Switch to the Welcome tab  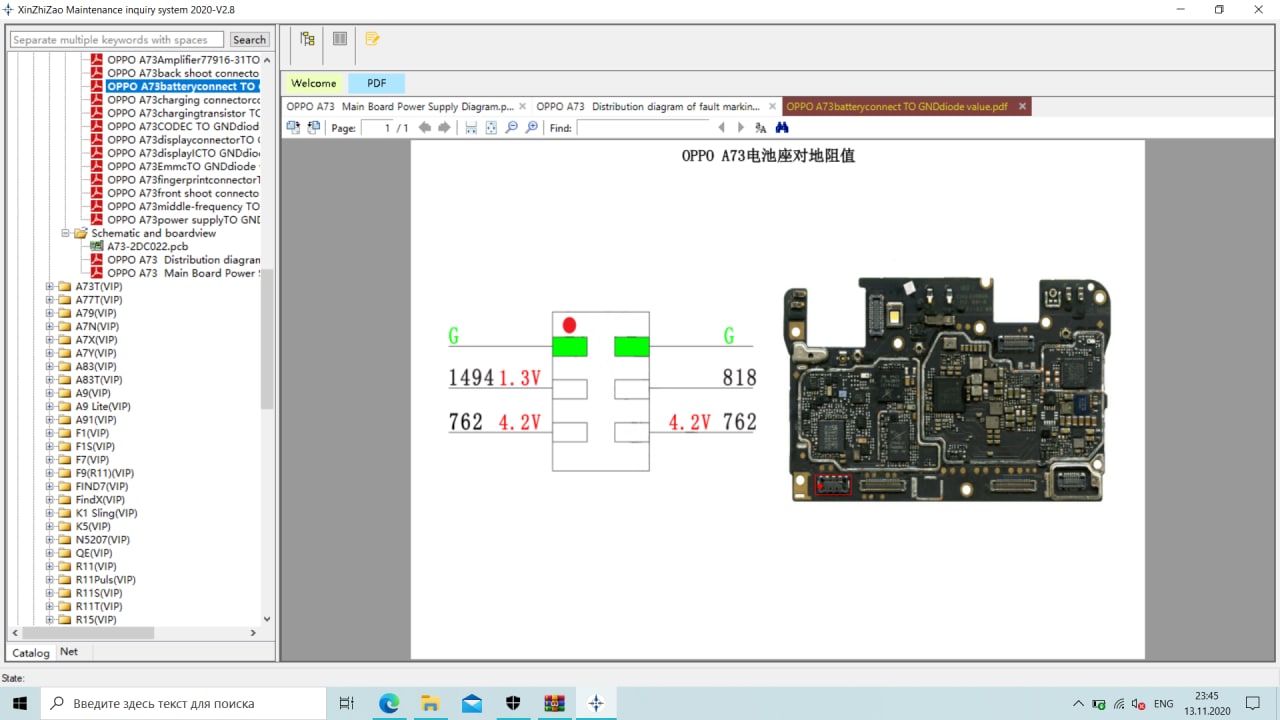point(313,83)
